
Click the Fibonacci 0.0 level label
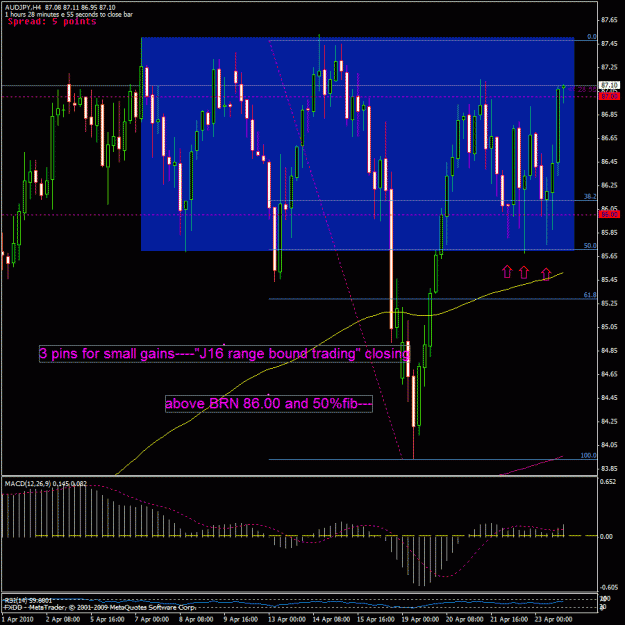click(592, 37)
